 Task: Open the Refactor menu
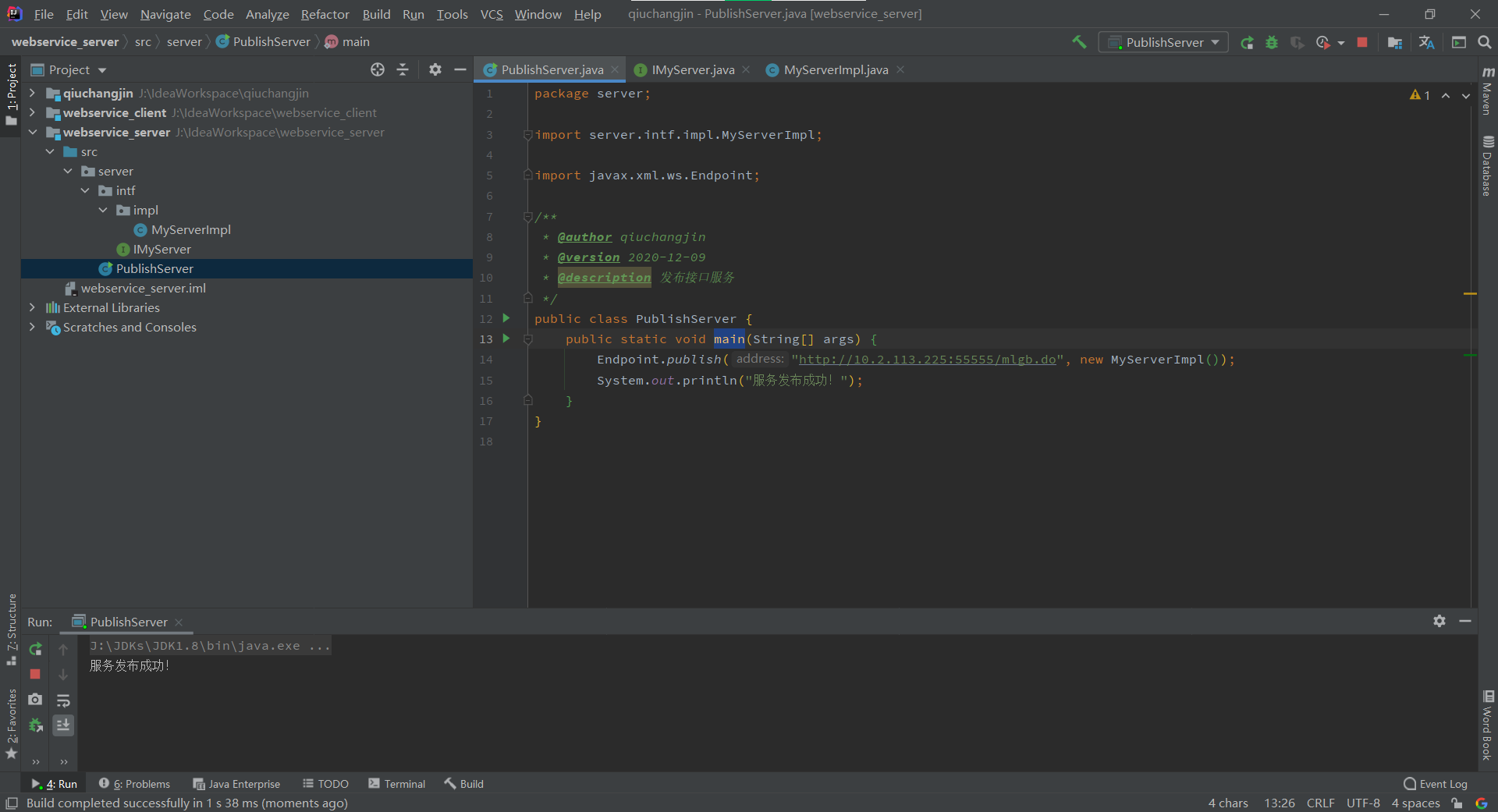click(325, 14)
